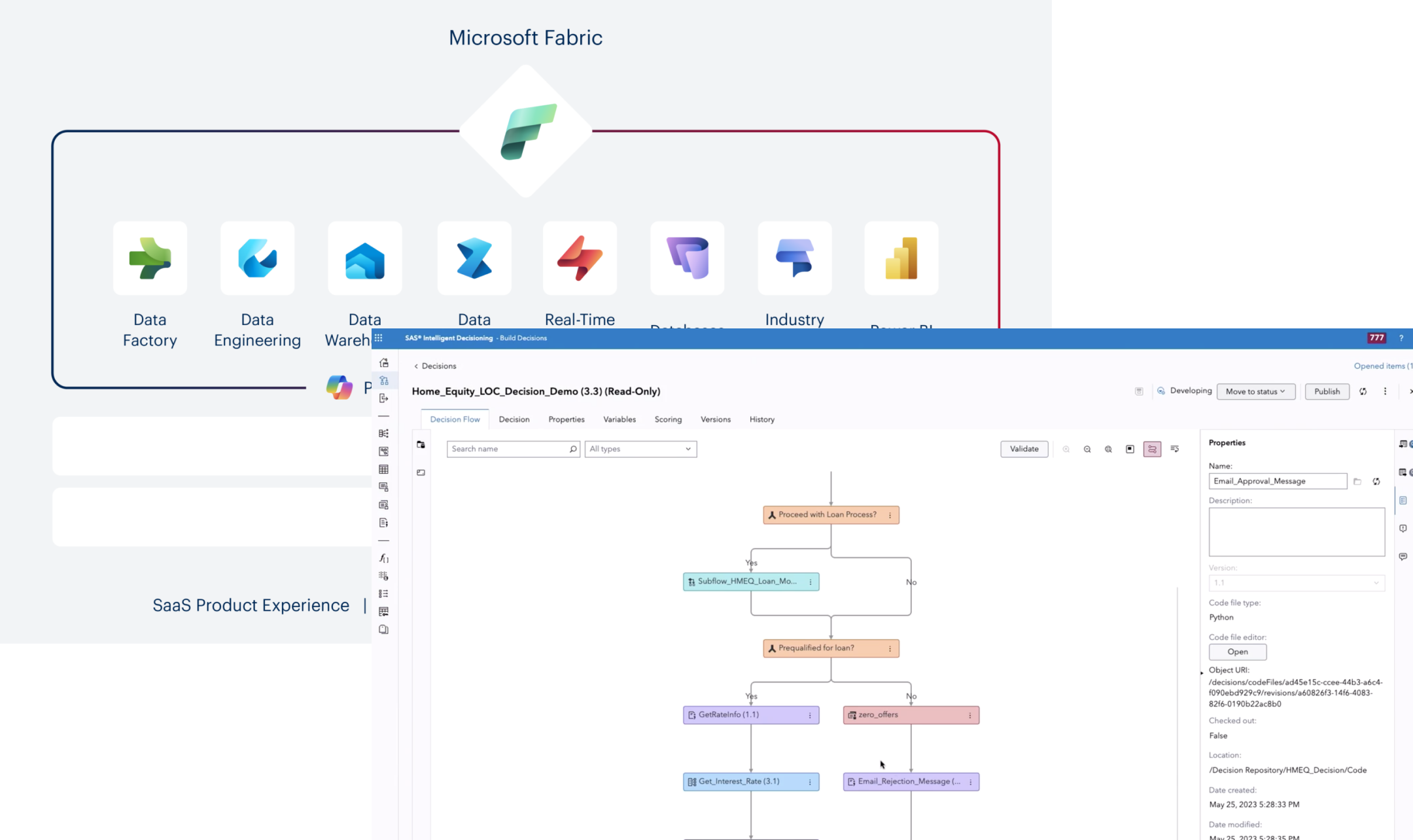
Task: Select the GetRateInfo (1.1) node
Action: [751, 715]
